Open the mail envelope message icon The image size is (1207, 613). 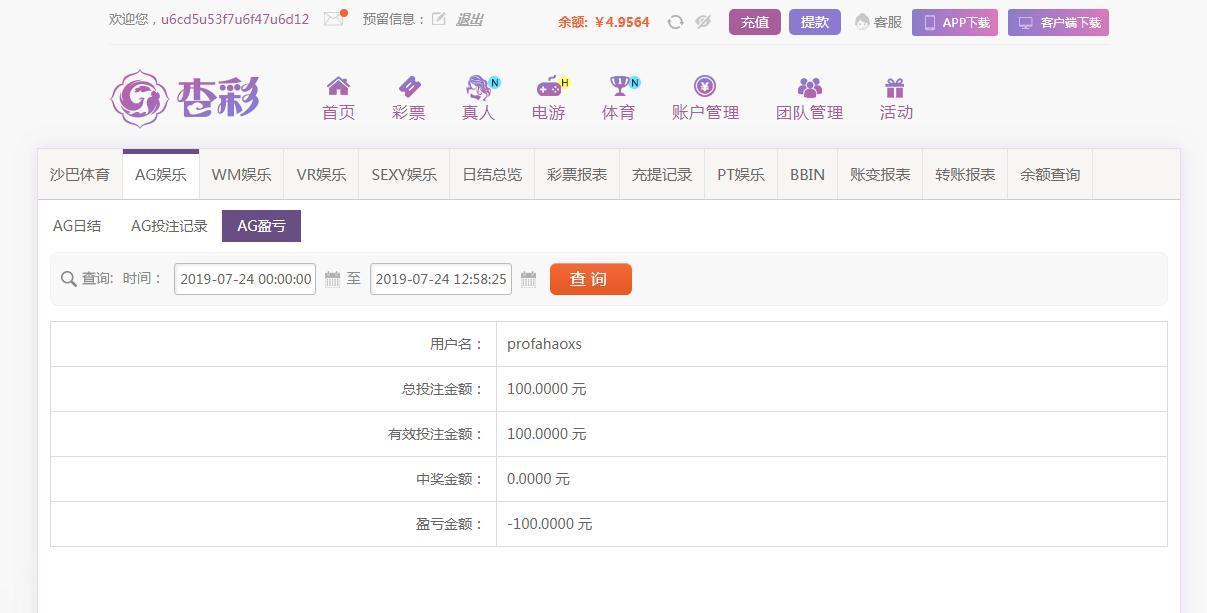point(333,19)
